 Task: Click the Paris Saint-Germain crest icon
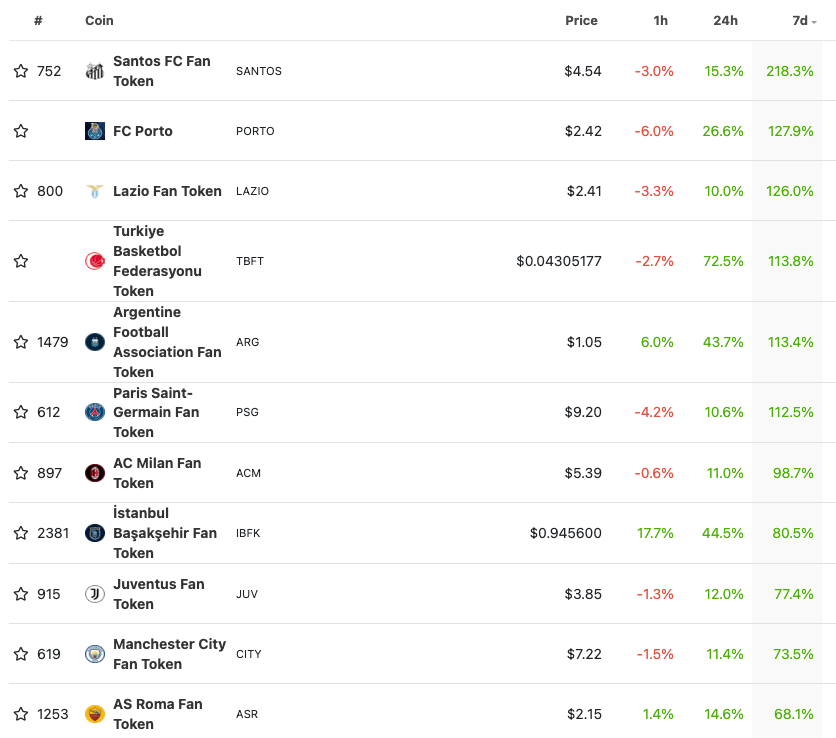(x=95, y=412)
